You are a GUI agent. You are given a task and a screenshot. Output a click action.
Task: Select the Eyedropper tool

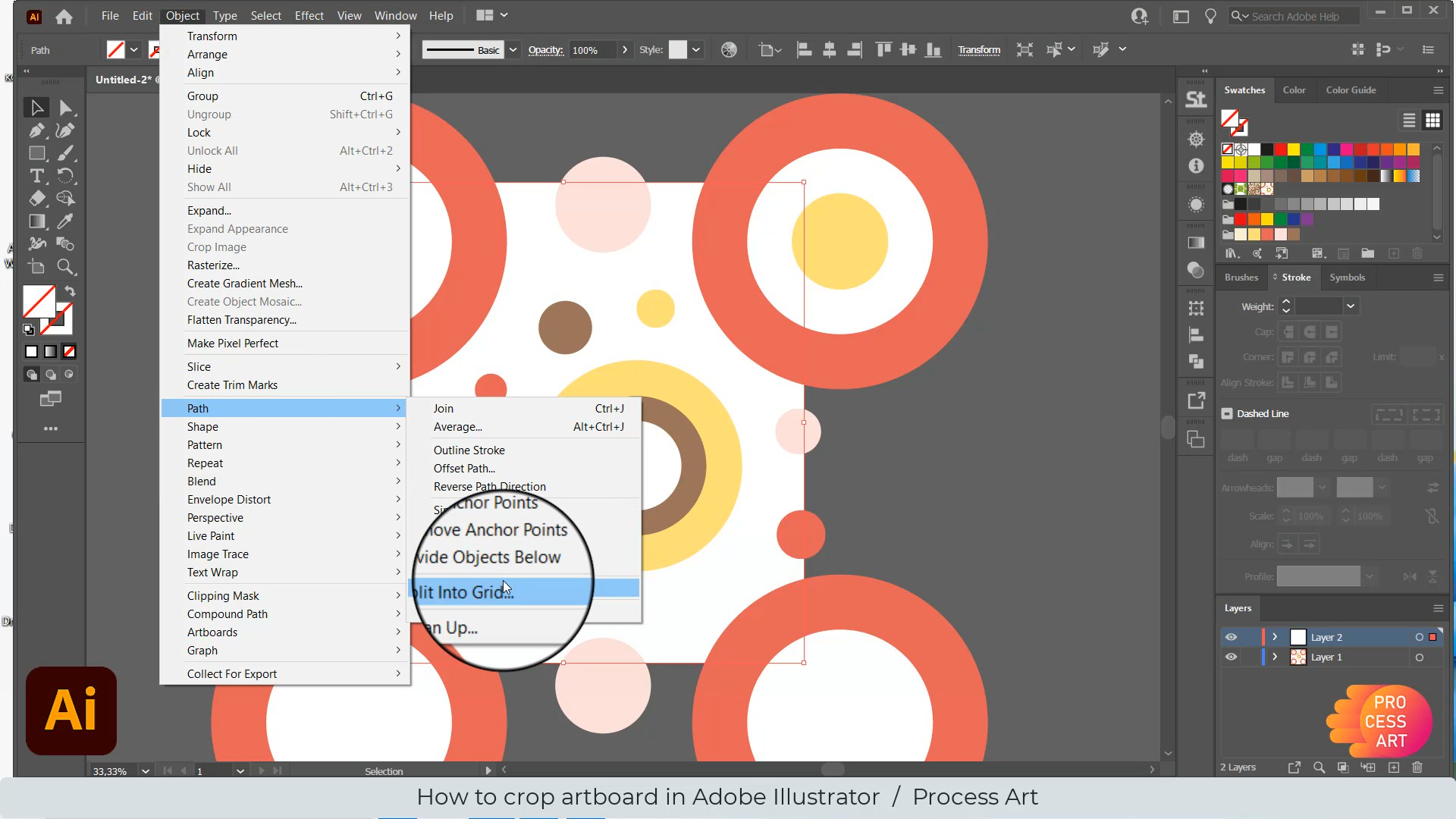(67, 221)
